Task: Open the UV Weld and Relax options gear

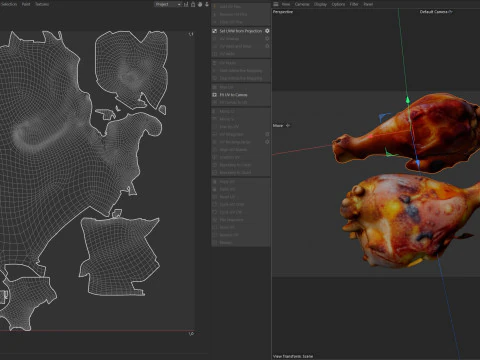Action: [x=267, y=46]
